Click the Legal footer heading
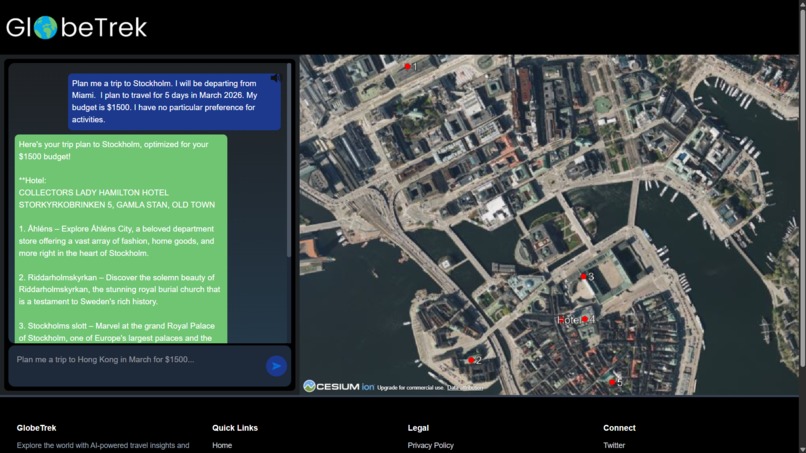 (x=418, y=428)
